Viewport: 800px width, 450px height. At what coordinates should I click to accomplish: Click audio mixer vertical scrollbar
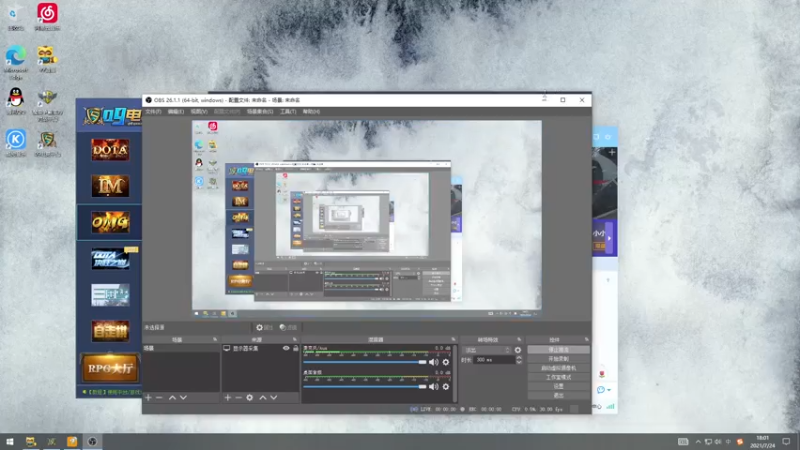point(455,374)
